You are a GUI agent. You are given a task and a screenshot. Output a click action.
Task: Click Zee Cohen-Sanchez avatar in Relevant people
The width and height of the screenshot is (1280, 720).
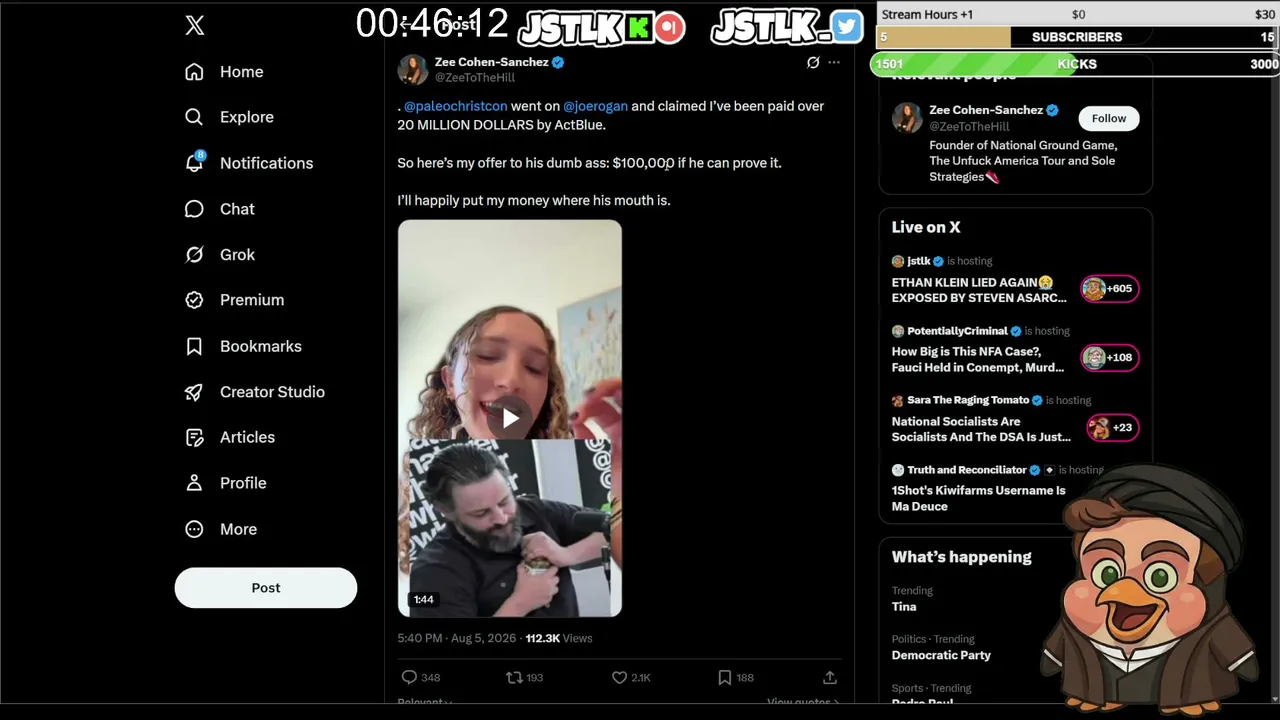point(907,118)
